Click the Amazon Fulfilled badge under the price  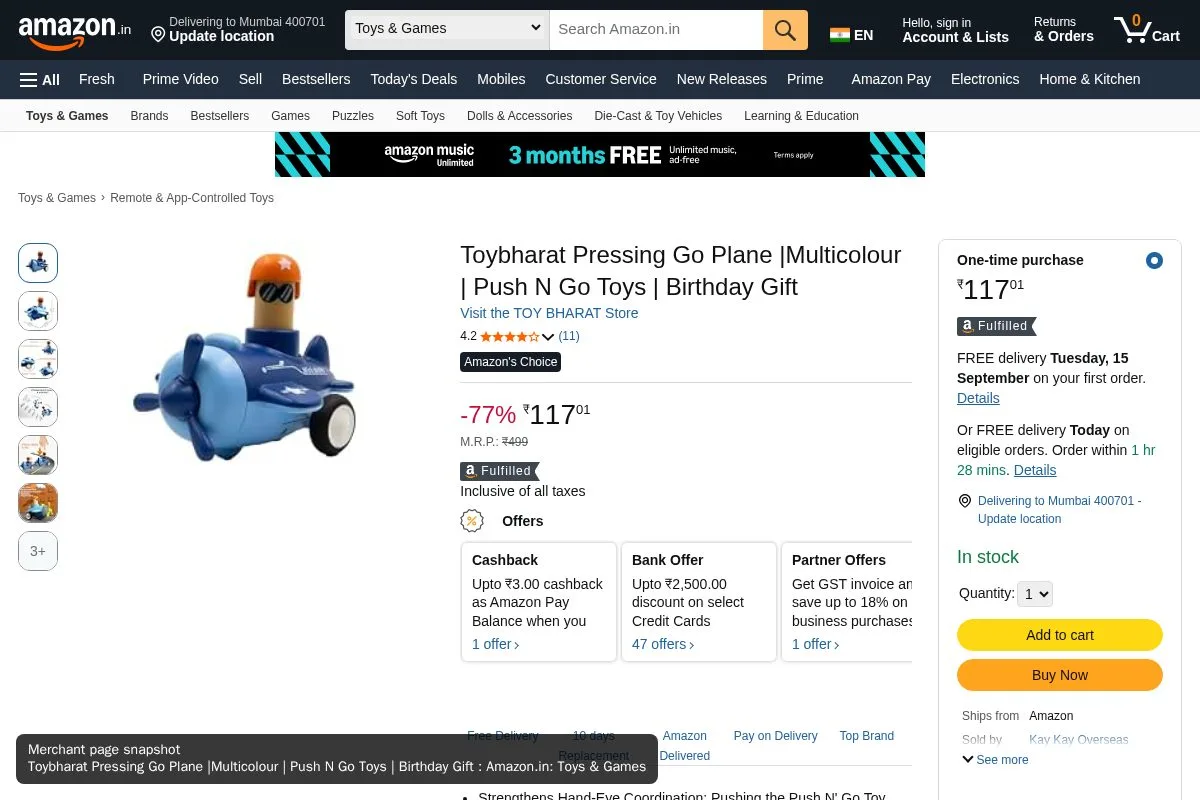coord(499,471)
